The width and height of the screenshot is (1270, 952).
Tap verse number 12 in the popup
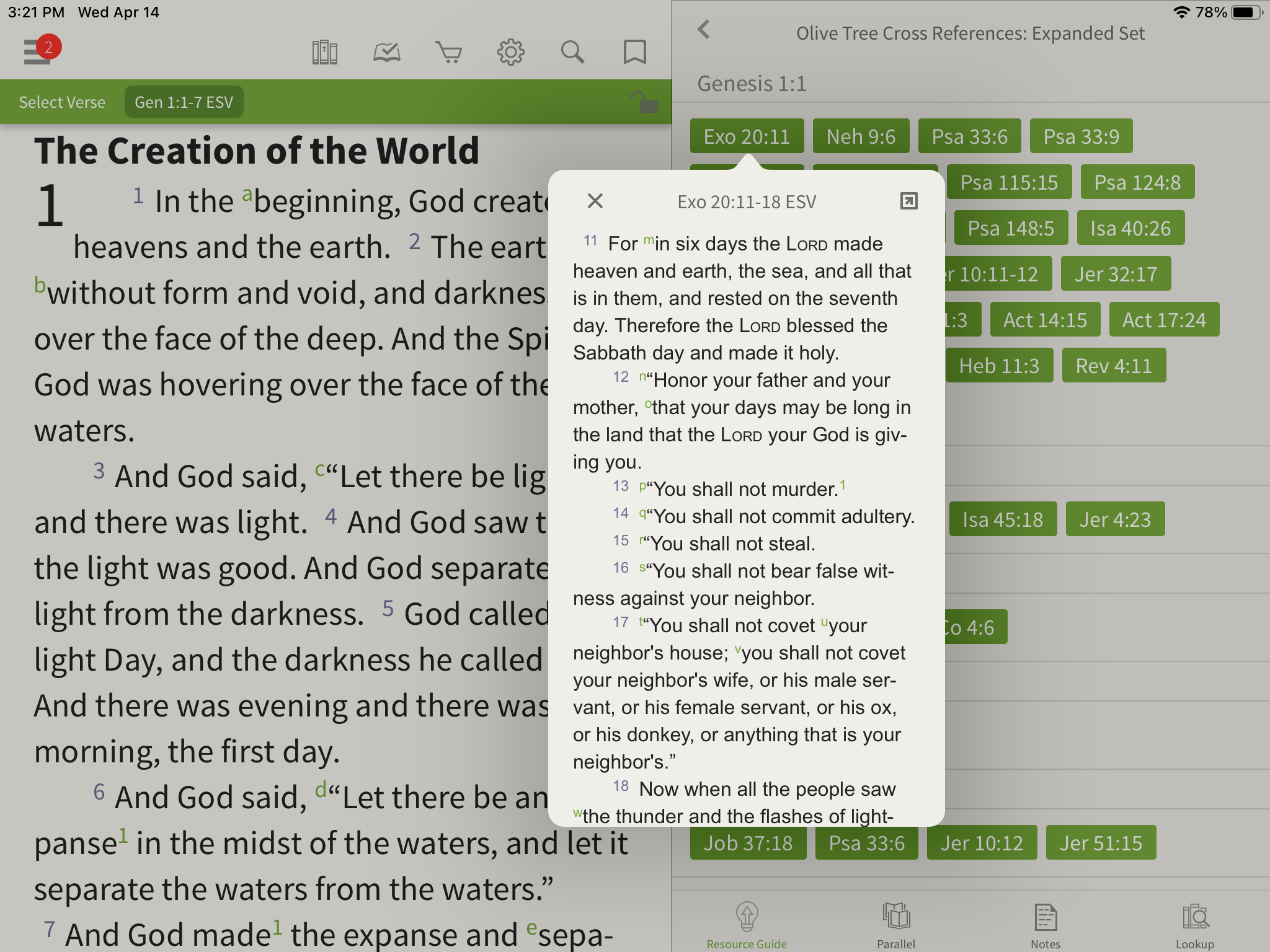pos(621,377)
